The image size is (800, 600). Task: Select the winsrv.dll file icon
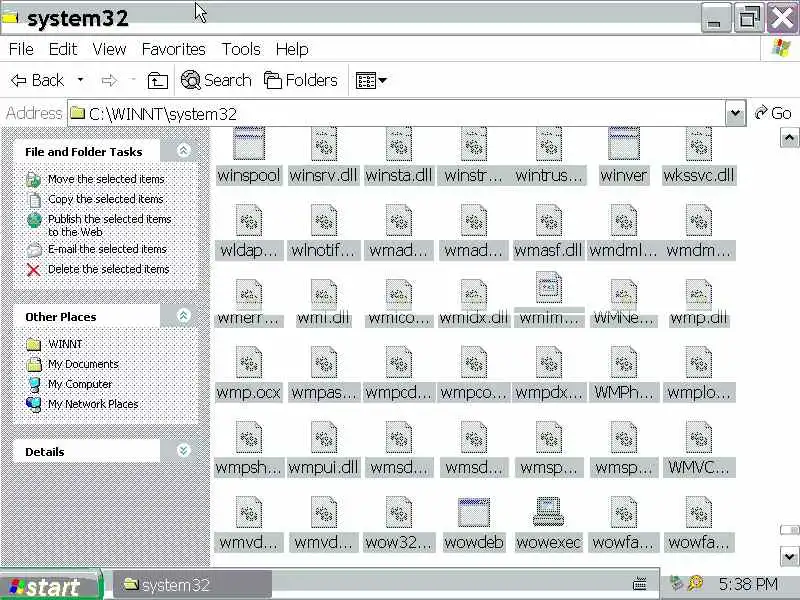tap(324, 144)
